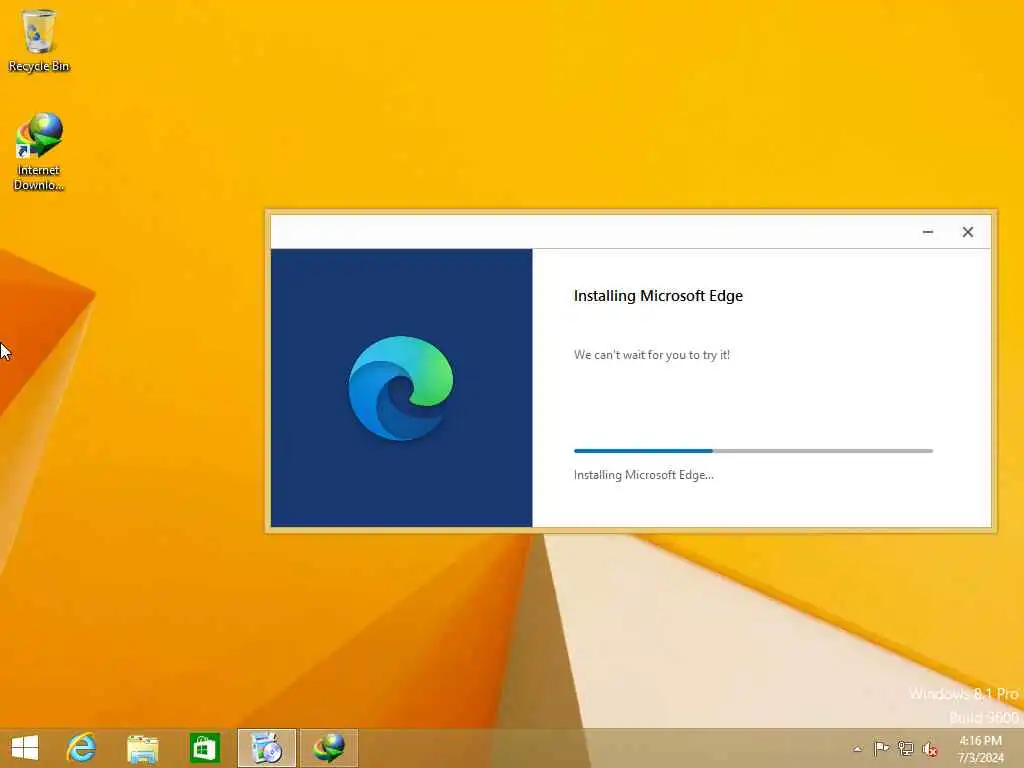Click the 'Installing Microsoft Edge' heading

coord(658,296)
